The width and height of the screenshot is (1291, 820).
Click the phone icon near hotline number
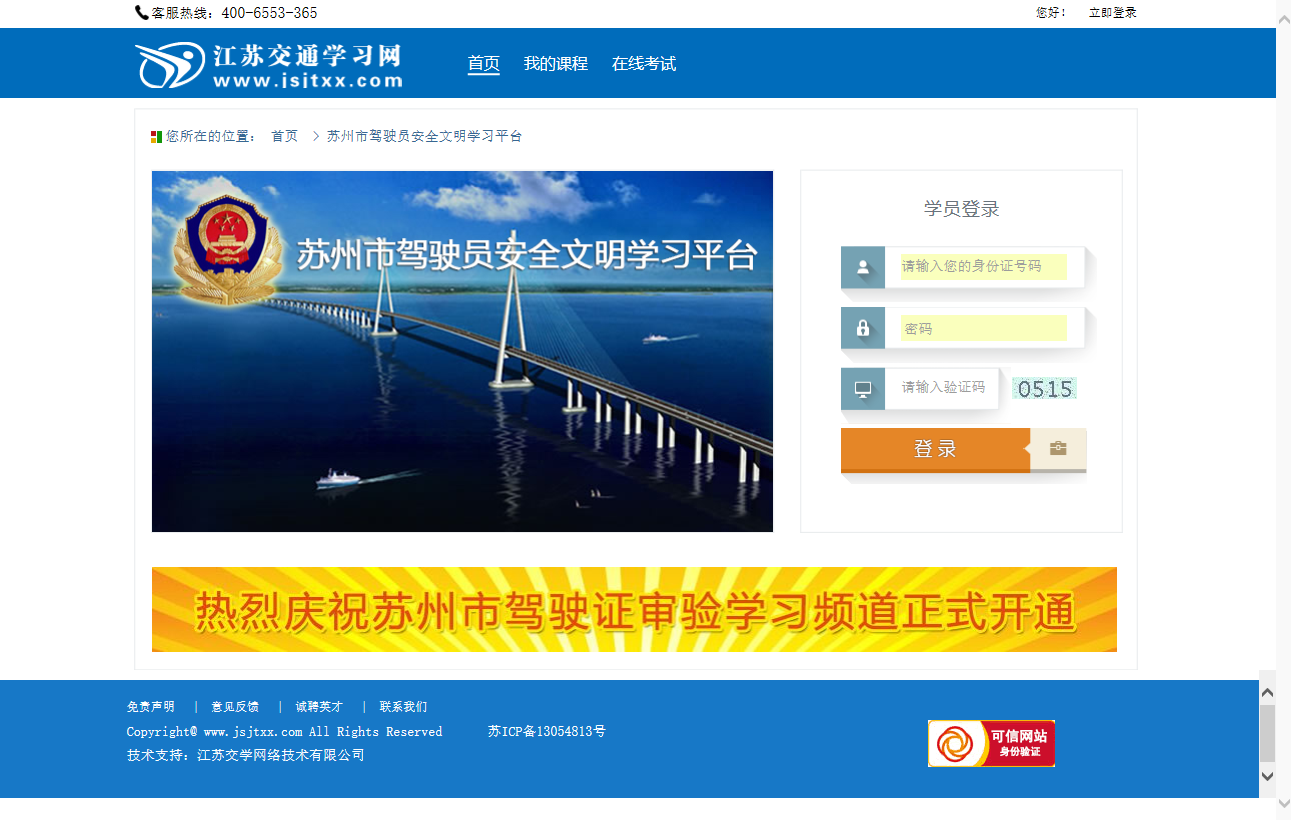[x=141, y=13]
